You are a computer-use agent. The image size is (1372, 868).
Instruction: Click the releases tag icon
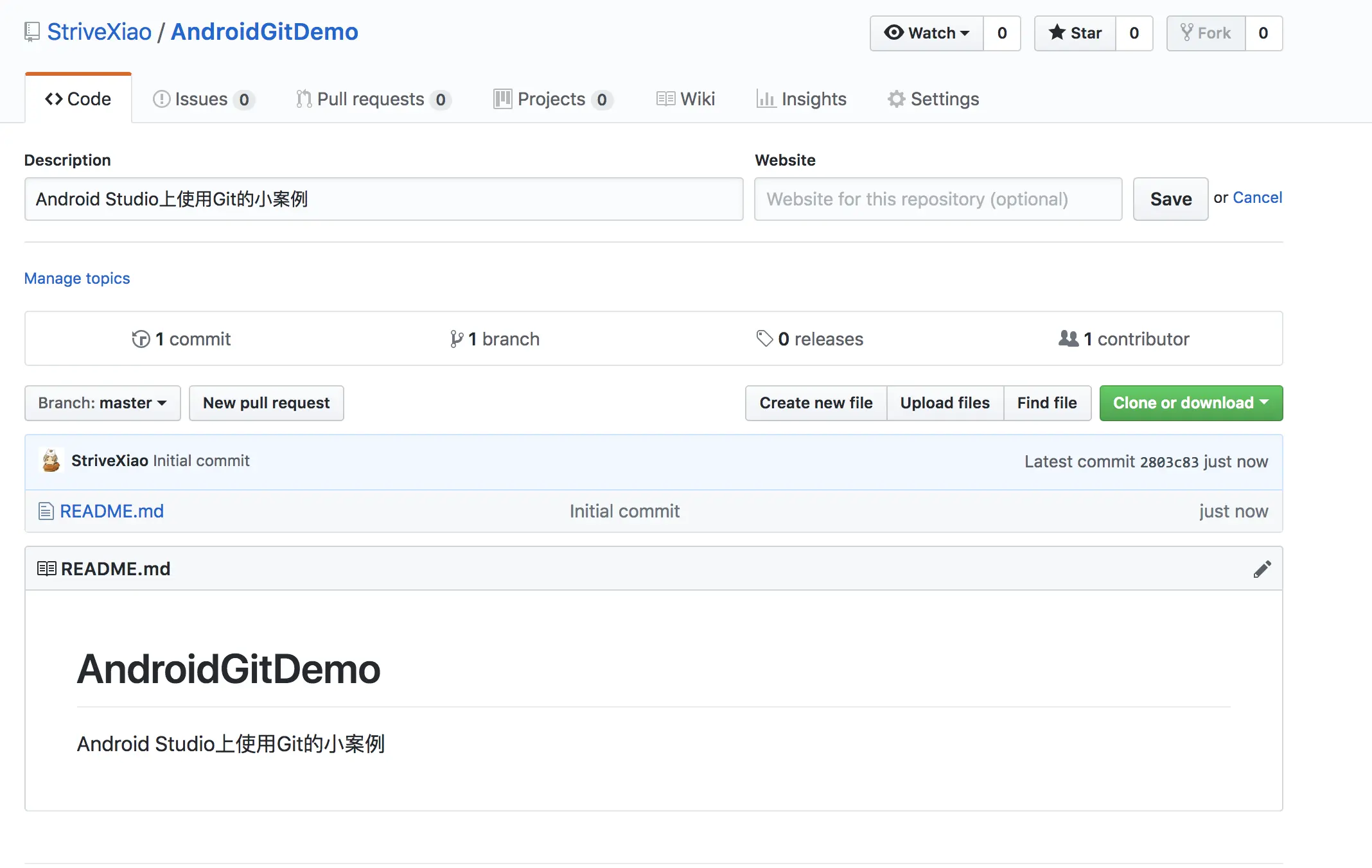[764, 338]
